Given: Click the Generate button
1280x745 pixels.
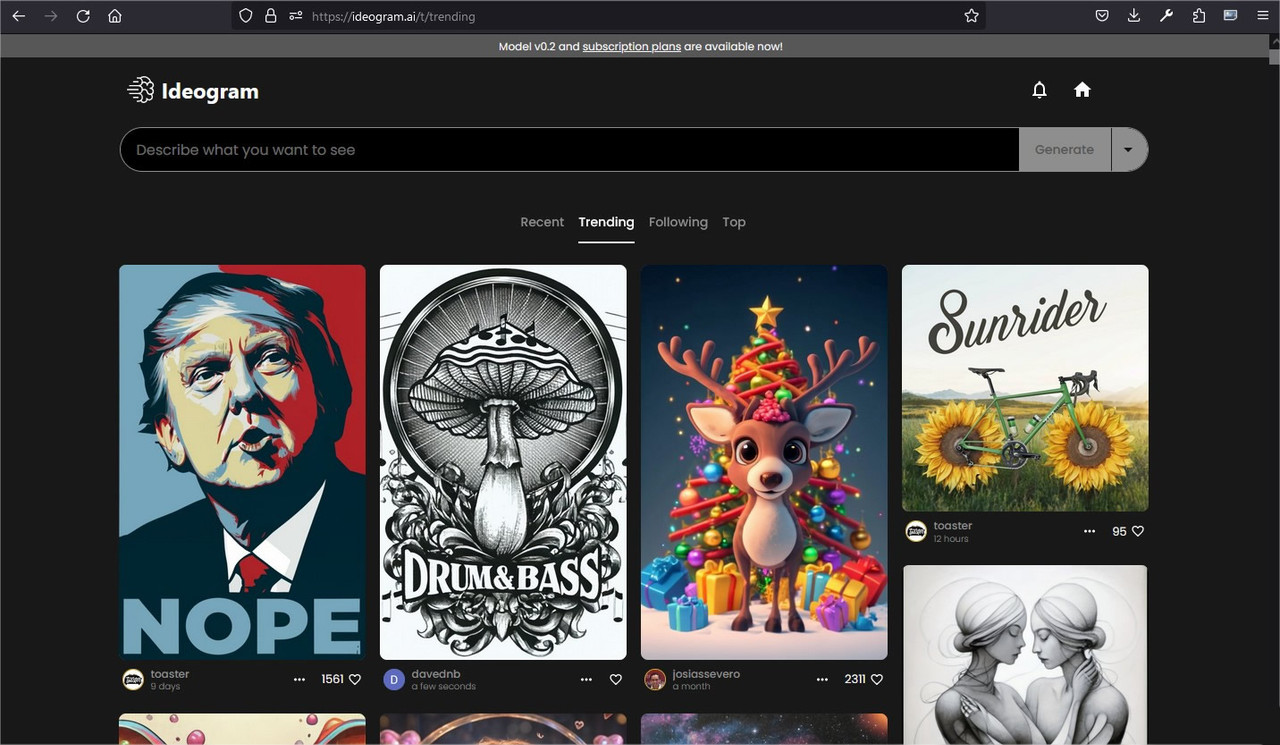Looking at the screenshot, I should pyautogui.click(x=1065, y=150).
